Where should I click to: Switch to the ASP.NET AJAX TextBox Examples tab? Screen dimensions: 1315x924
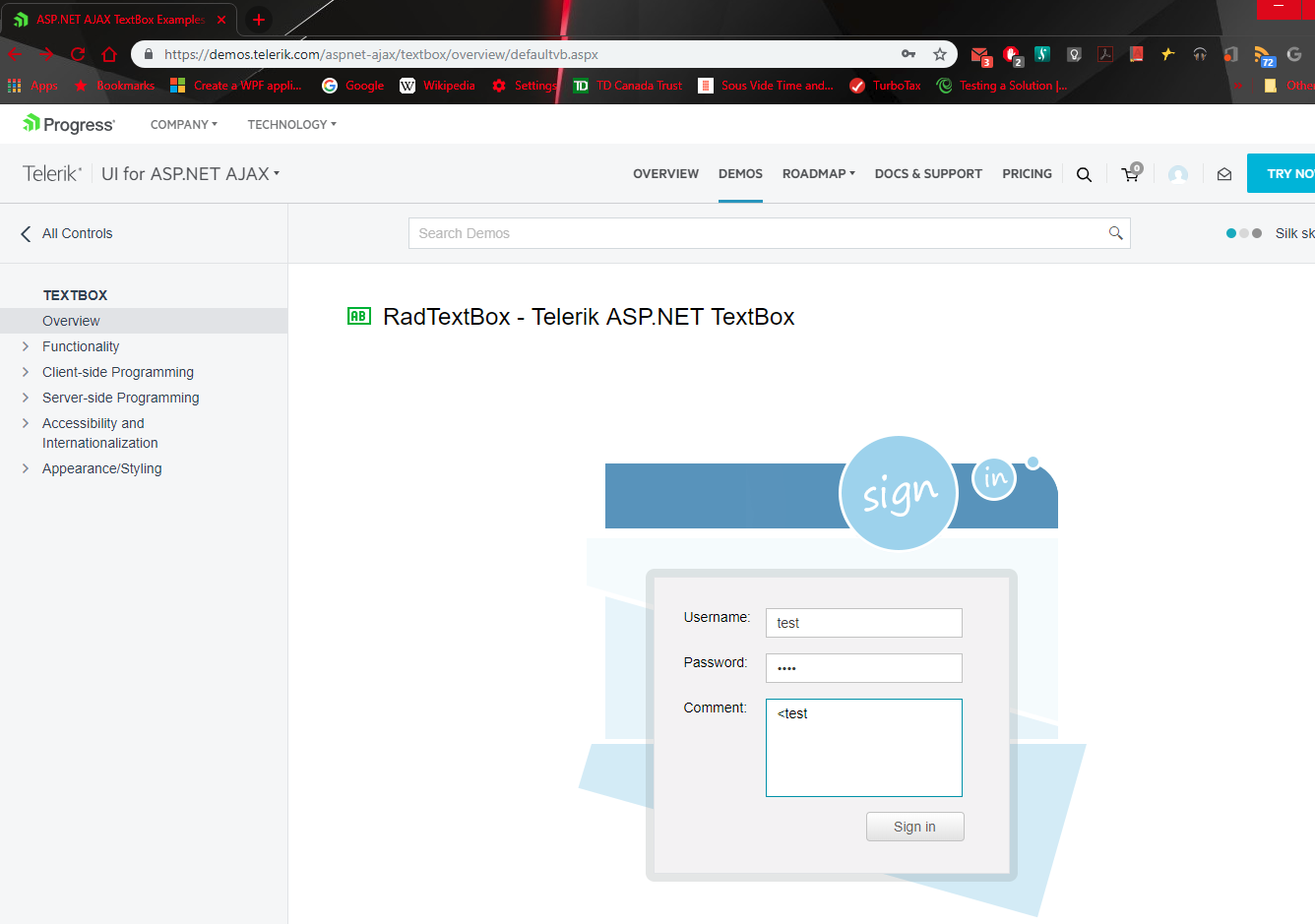(x=120, y=20)
